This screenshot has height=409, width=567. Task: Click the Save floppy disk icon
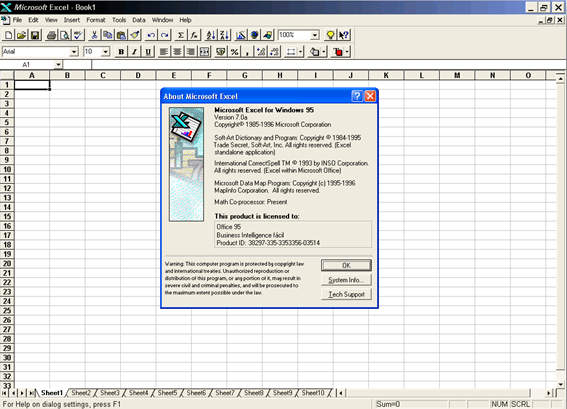[35, 35]
